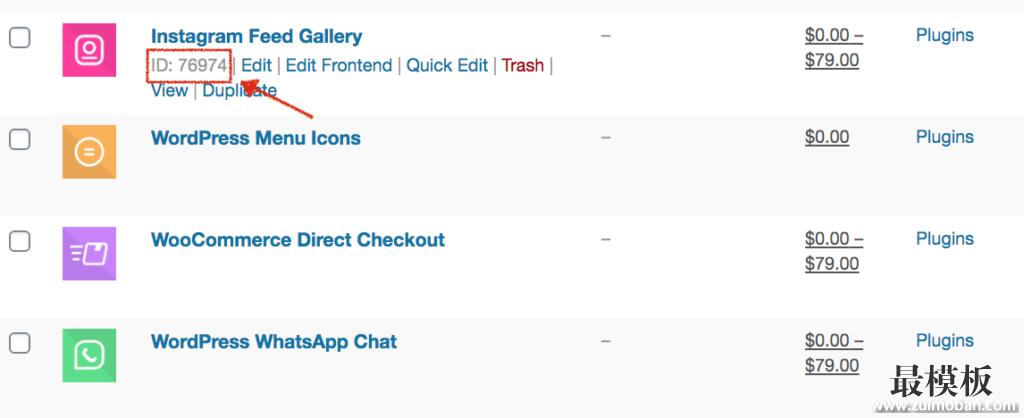
Task: Move Instagram Feed Gallery to Trash
Action: click(x=522, y=65)
